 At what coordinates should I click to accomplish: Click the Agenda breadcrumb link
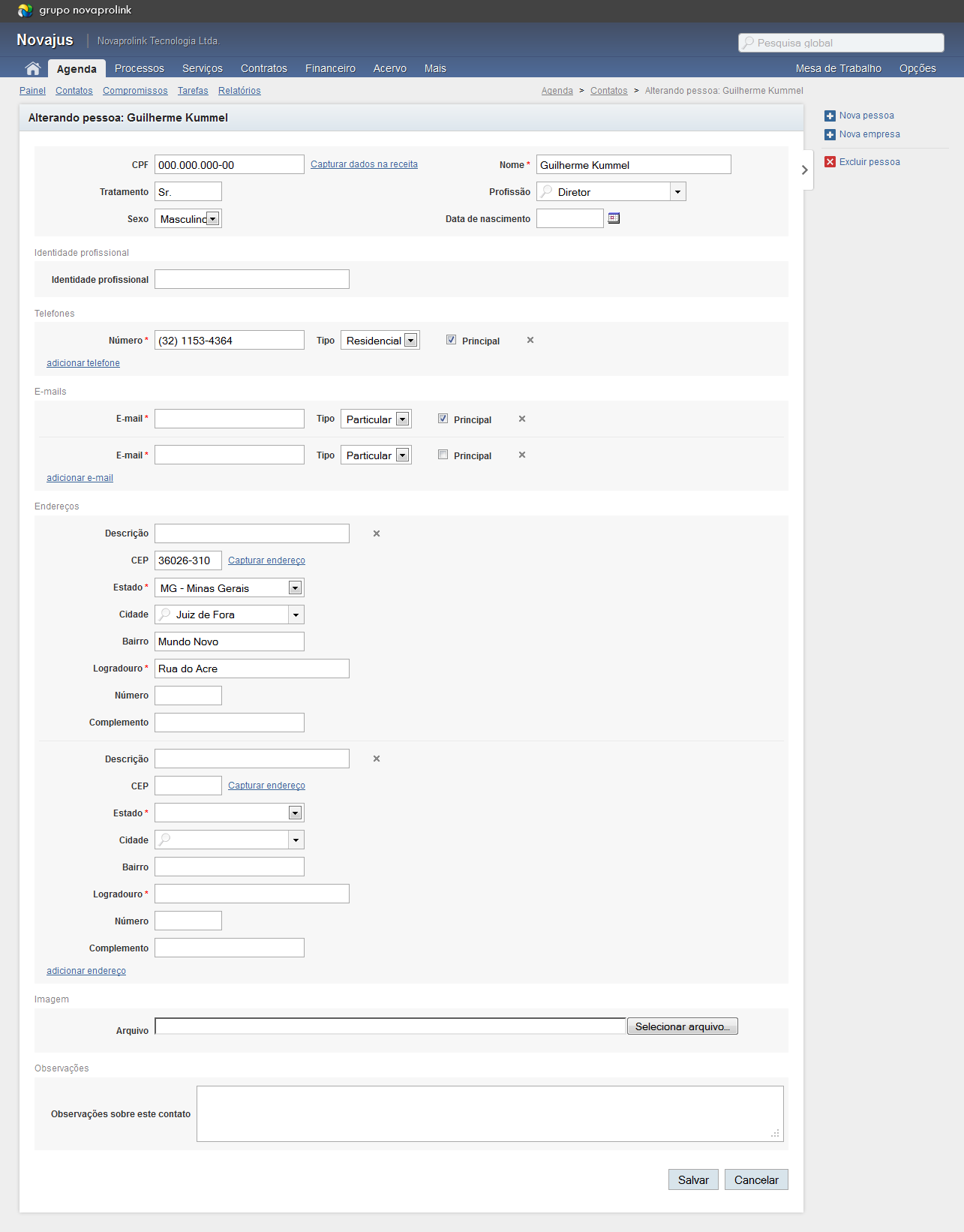coord(557,91)
